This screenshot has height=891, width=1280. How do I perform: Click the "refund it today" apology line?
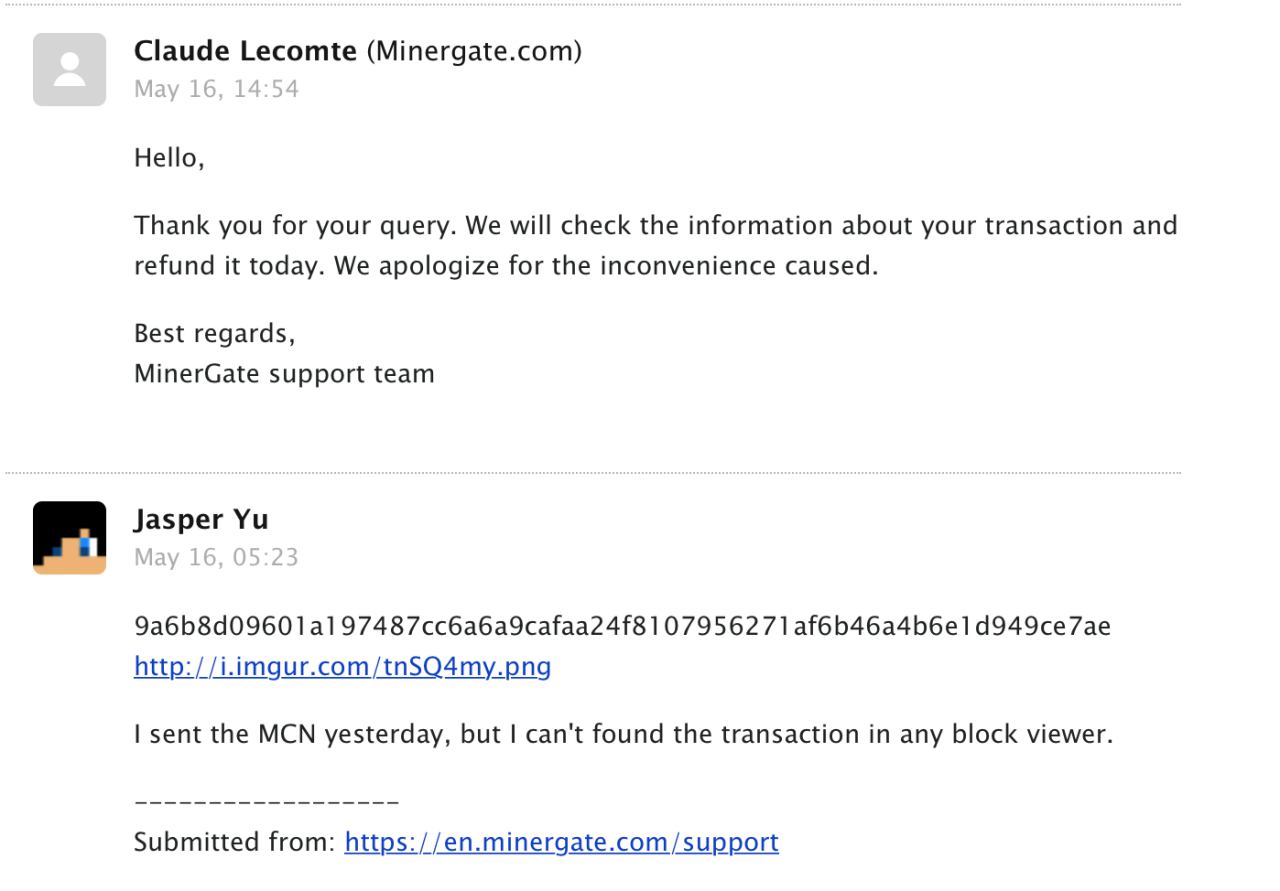[506, 268]
